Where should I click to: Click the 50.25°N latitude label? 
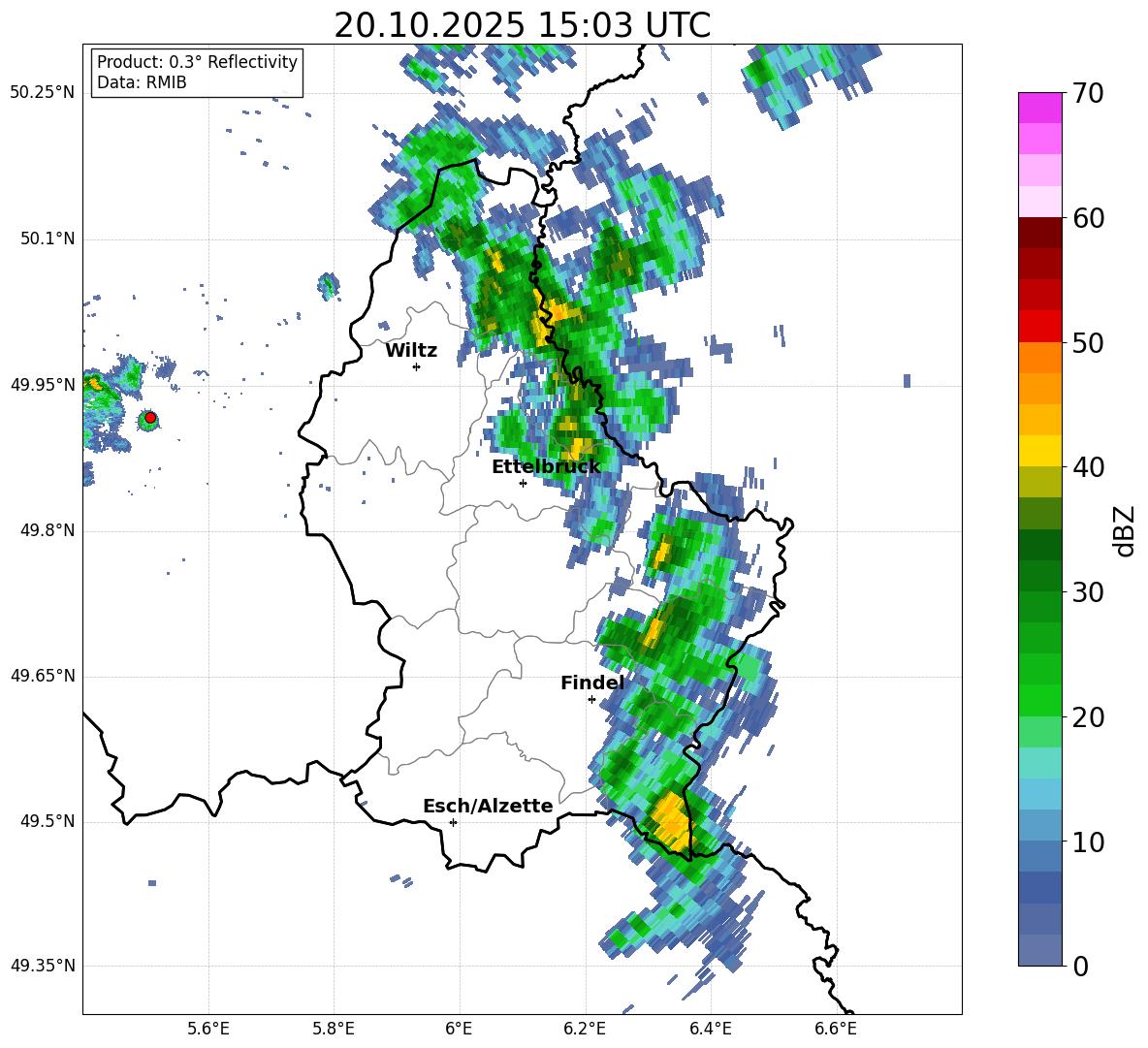tap(43, 93)
